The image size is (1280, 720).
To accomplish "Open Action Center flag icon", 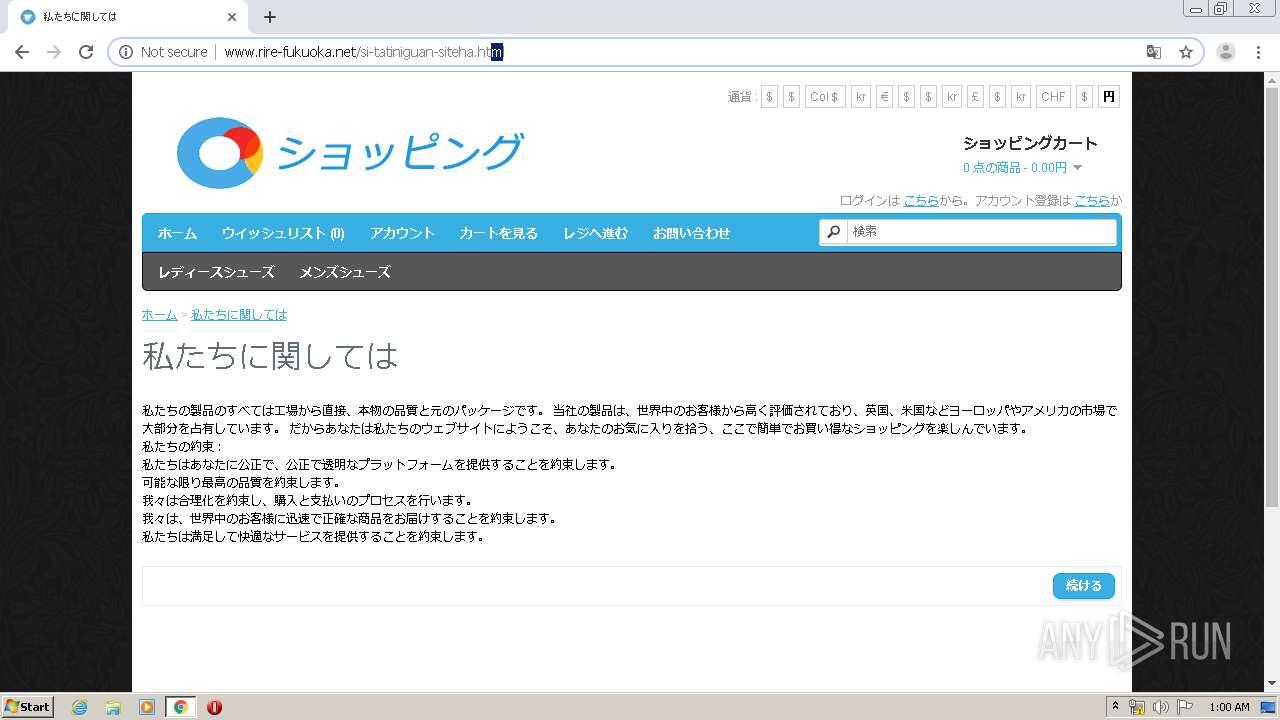I will [1185, 707].
